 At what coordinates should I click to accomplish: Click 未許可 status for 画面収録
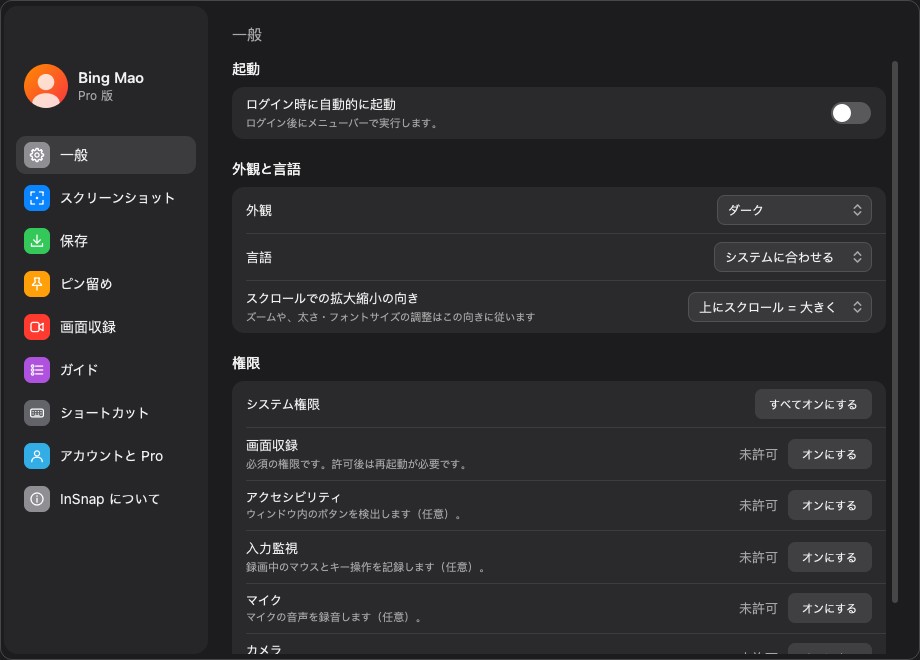(x=758, y=454)
